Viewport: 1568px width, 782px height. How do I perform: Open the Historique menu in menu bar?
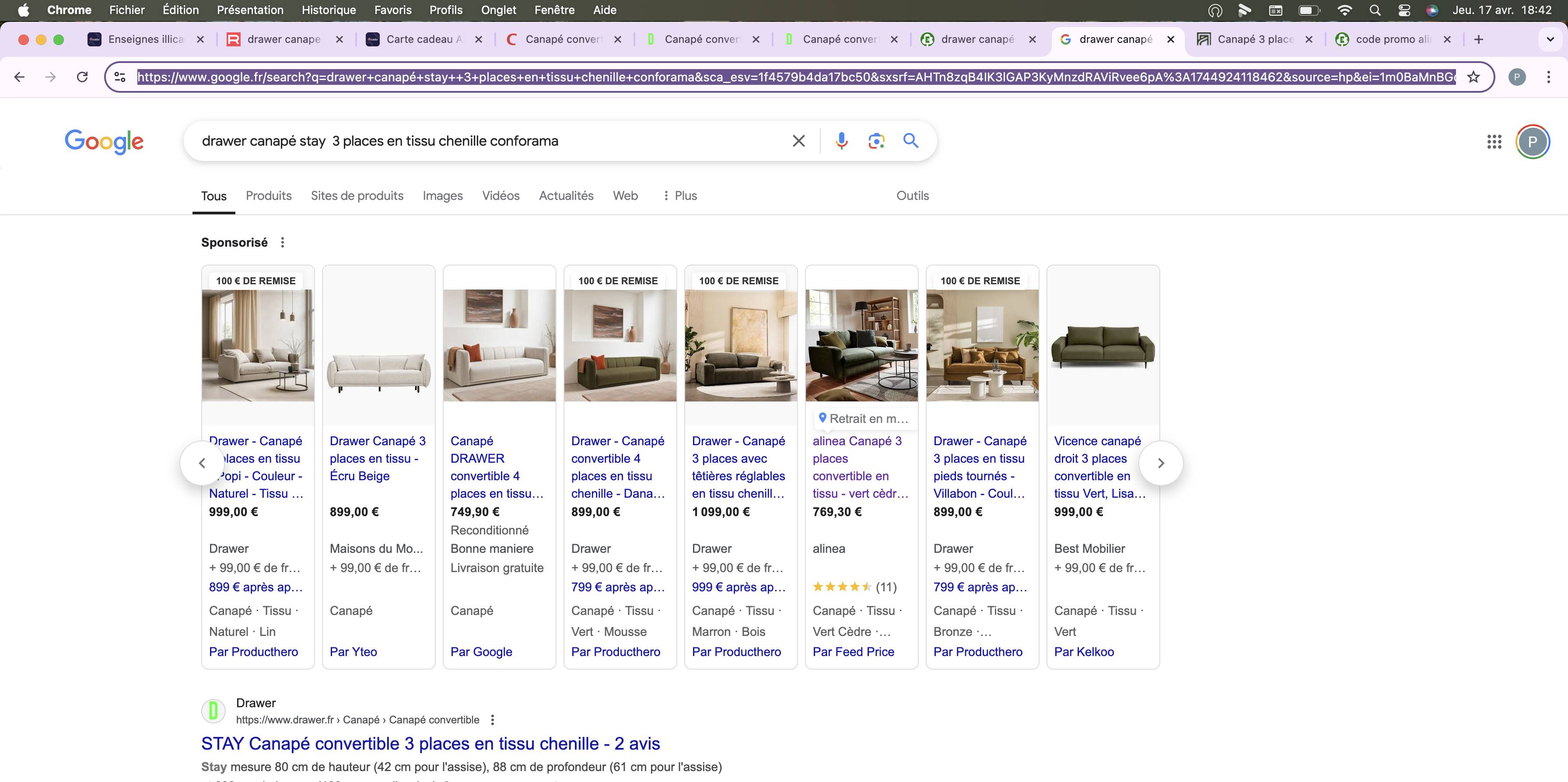329,10
